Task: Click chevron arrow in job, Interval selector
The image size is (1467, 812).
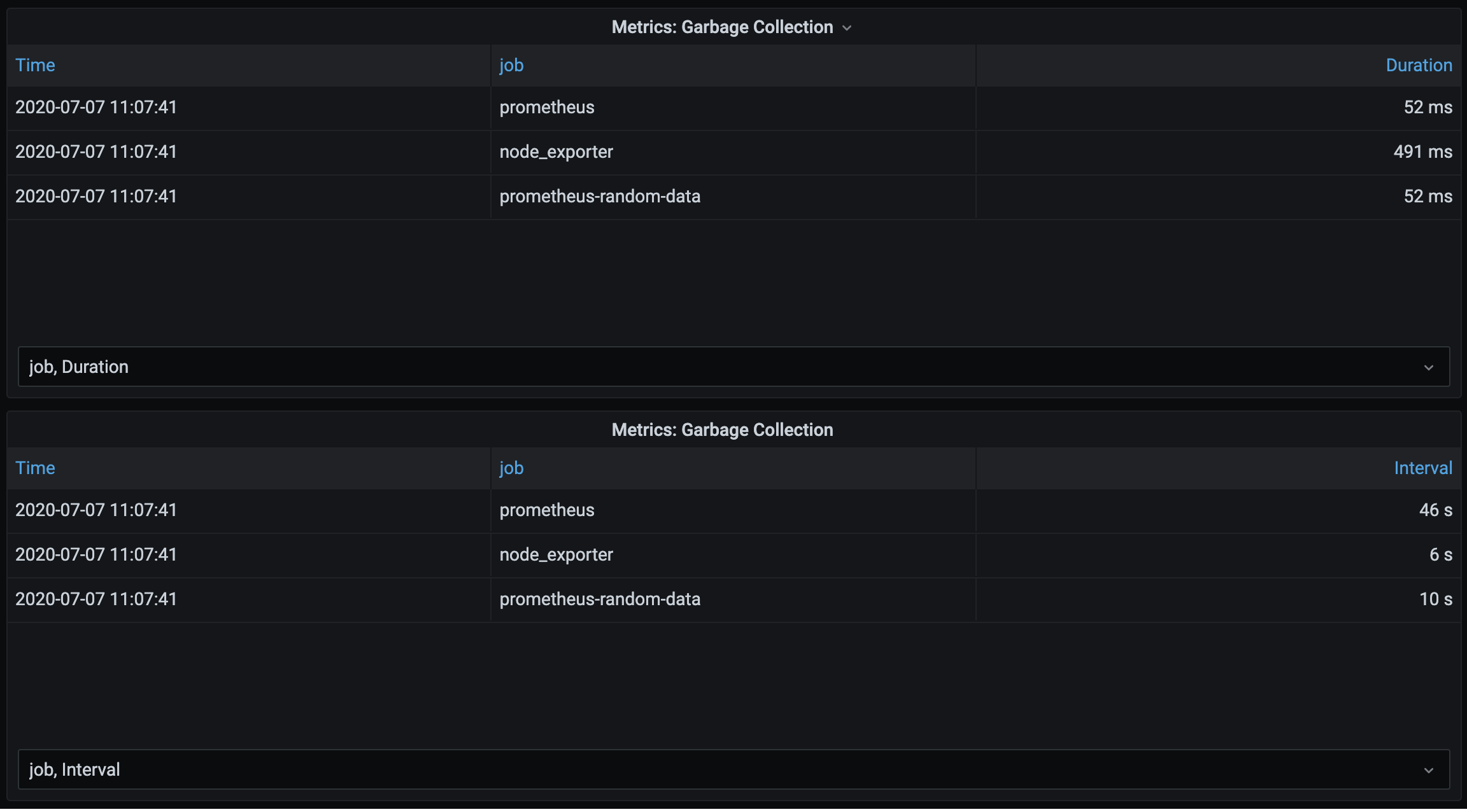Action: 1429,770
